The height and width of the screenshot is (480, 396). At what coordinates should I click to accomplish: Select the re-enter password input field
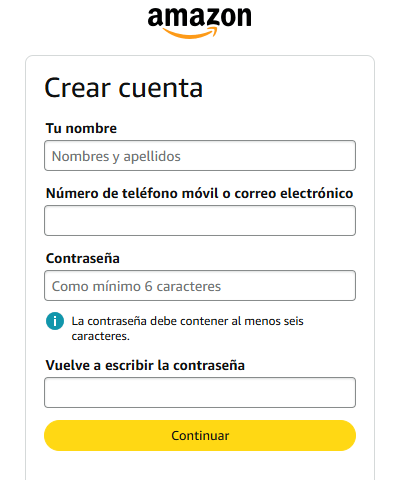click(x=200, y=392)
